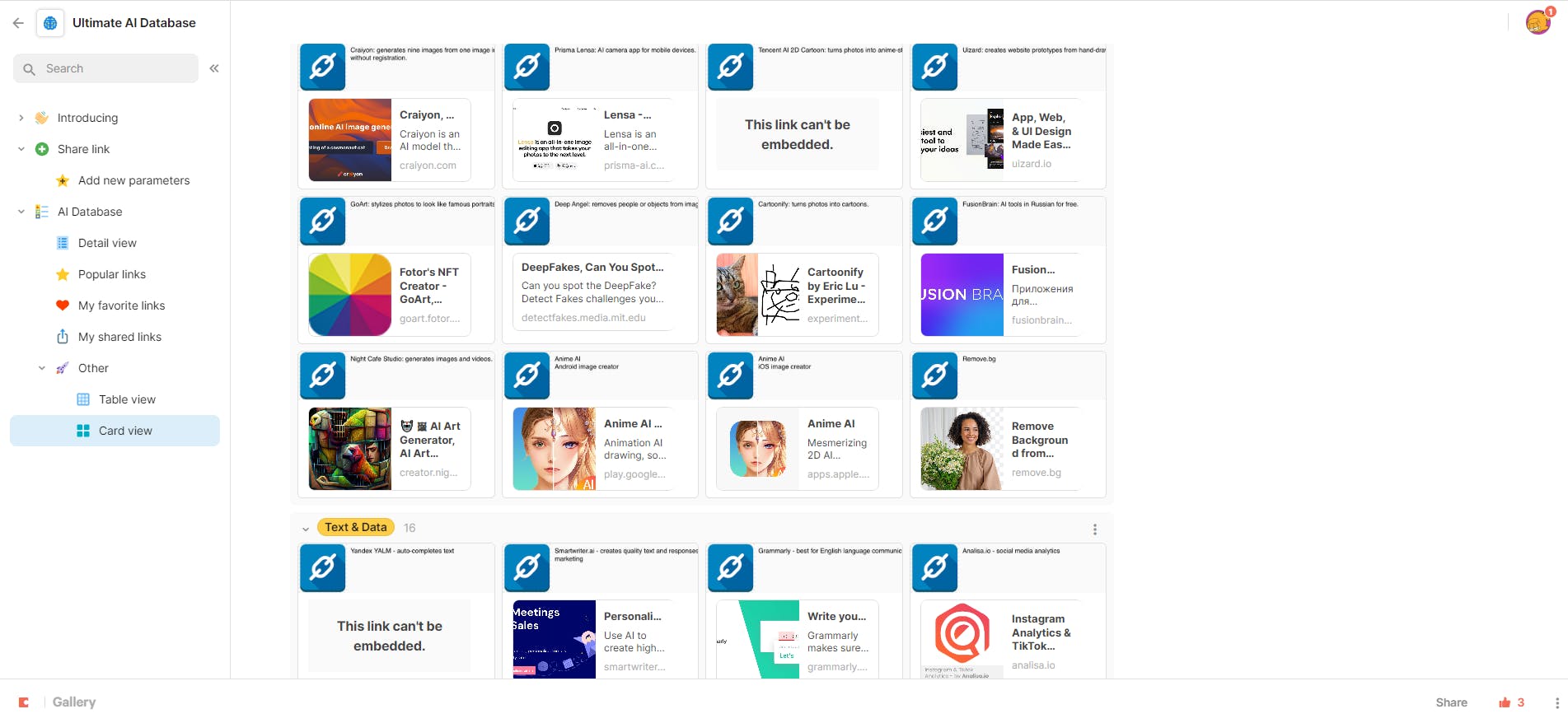Open the Anime AI play.google link preview
This screenshot has height=723, width=1568.
593,449
